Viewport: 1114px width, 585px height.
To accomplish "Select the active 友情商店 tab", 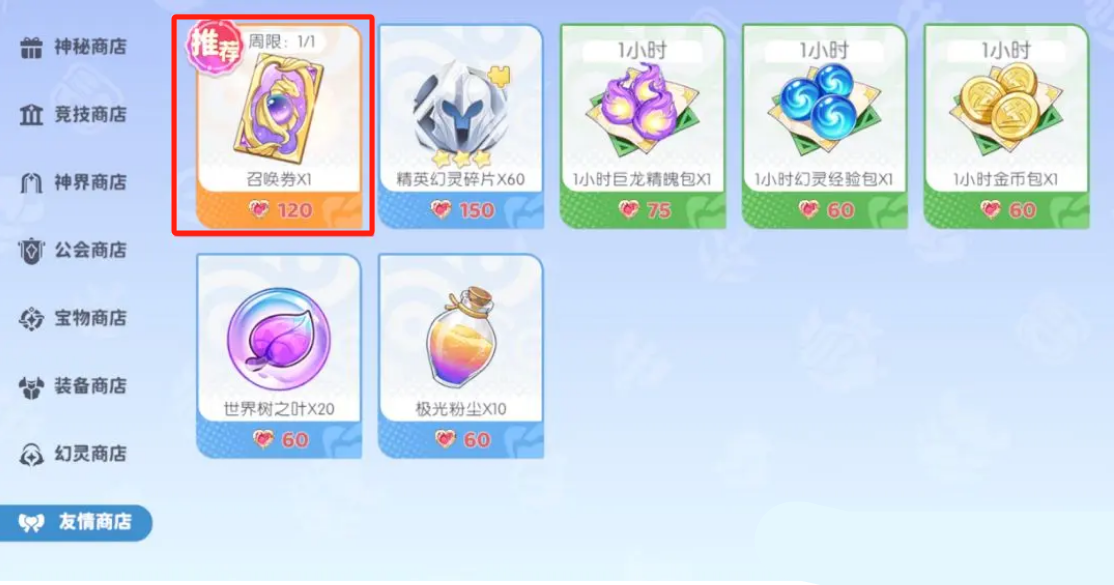I will point(75,522).
